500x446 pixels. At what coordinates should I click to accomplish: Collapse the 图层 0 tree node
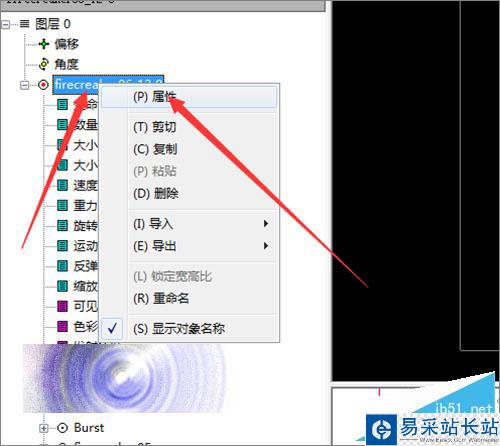tap(6, 24)
